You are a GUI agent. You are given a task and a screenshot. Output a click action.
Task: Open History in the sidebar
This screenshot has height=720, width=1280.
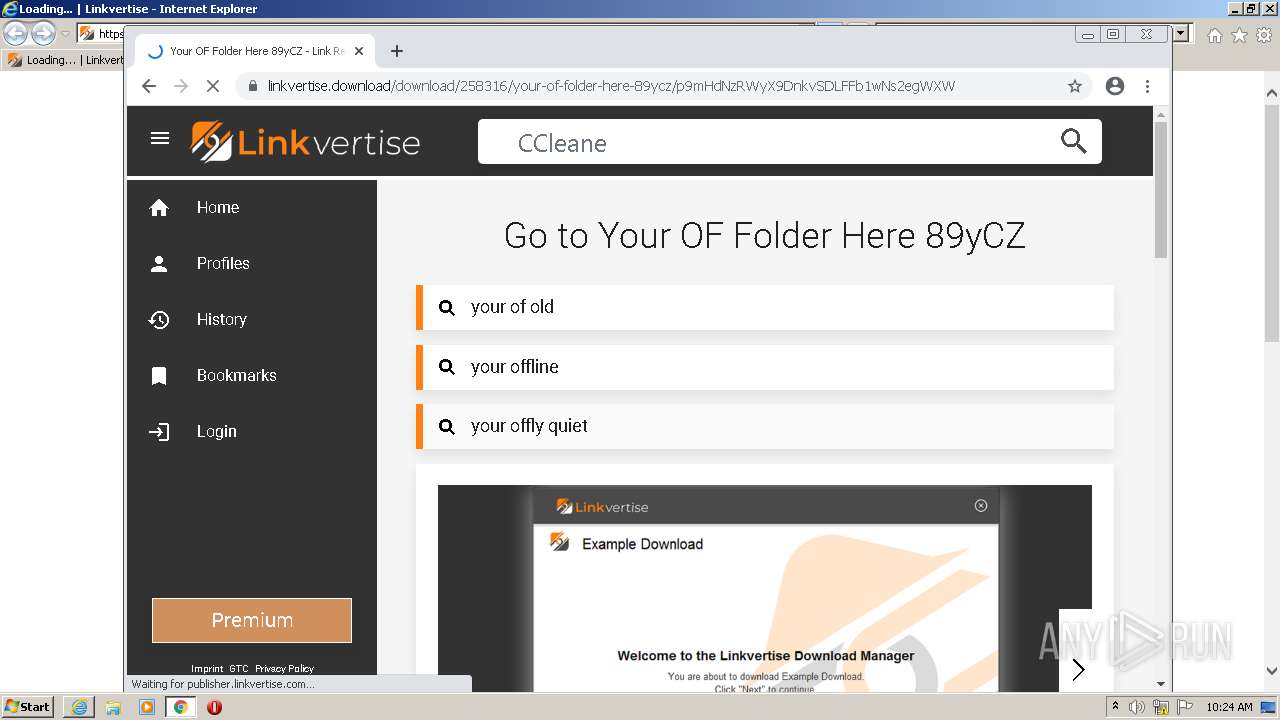221,319
